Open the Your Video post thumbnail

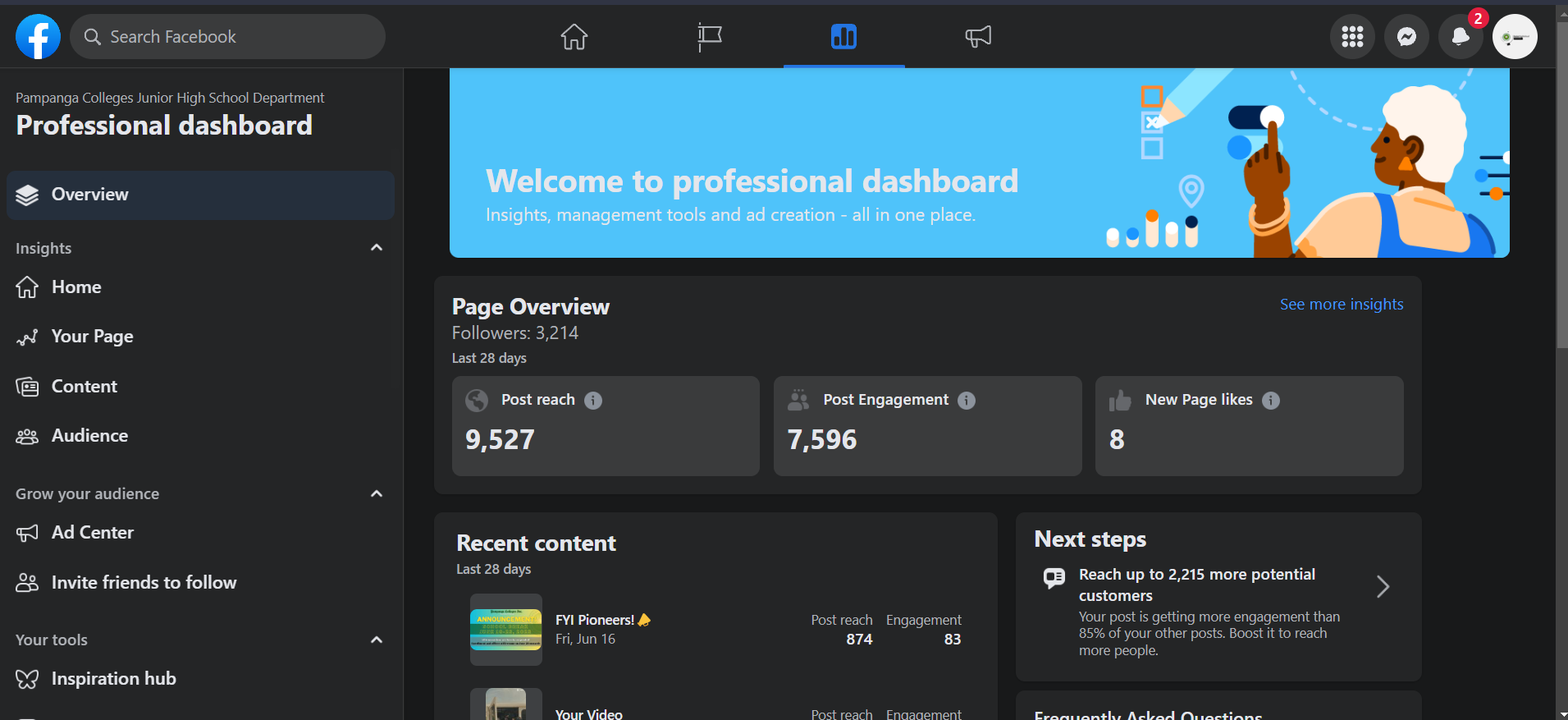(x=506, y=704)
